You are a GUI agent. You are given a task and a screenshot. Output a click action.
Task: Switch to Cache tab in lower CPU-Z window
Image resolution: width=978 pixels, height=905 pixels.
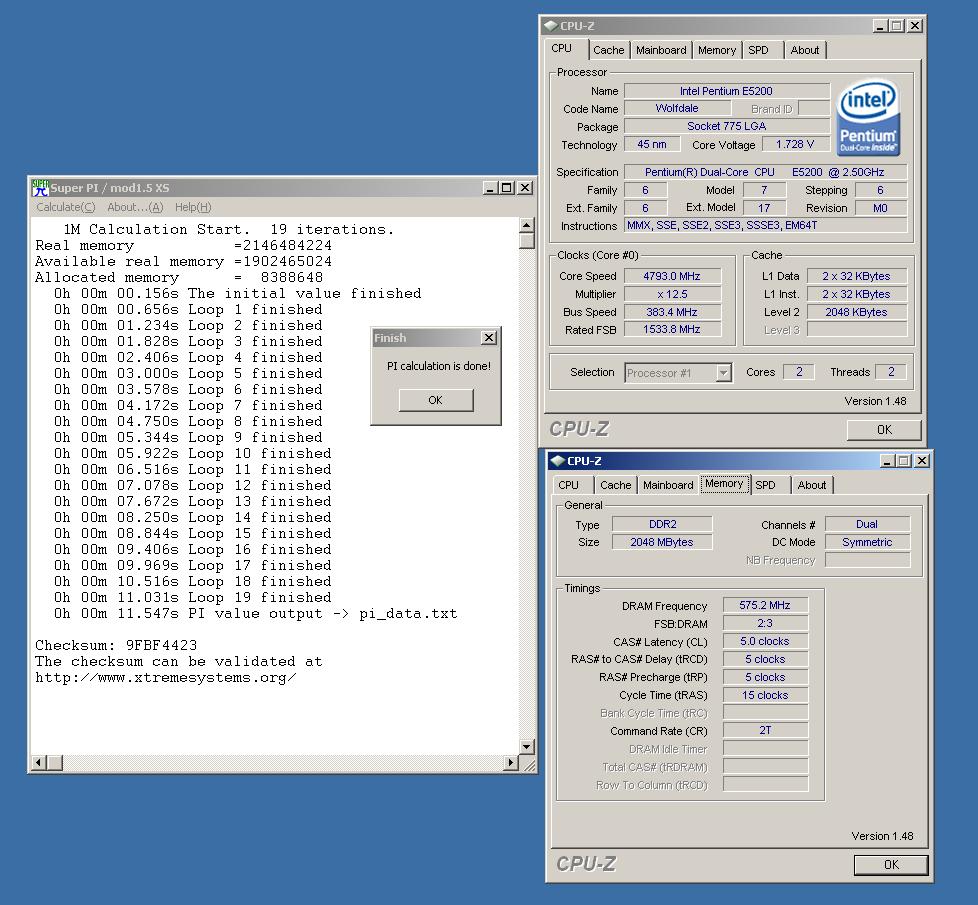coord(616,485)
